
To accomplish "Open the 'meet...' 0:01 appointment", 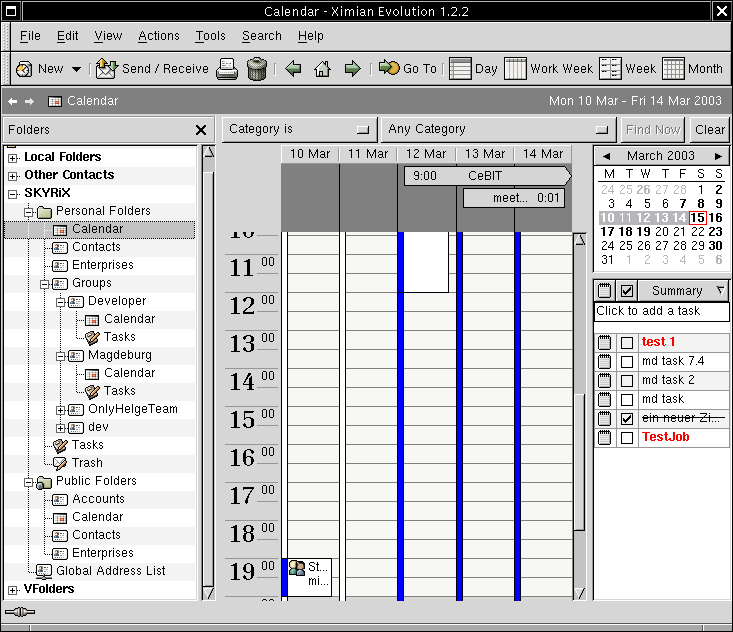I will point(514,198).
